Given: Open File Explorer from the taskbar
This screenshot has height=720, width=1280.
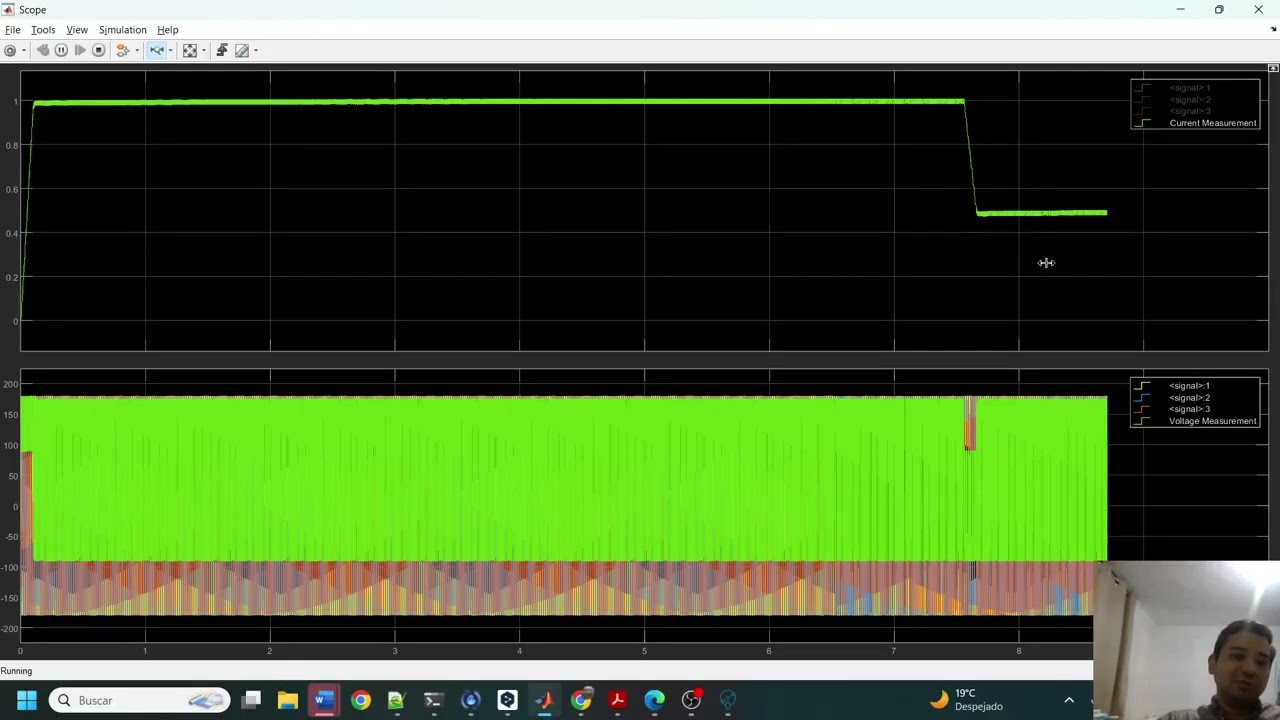Looking at the screenshot, I should pyautogui.click(x=288, y=700).
